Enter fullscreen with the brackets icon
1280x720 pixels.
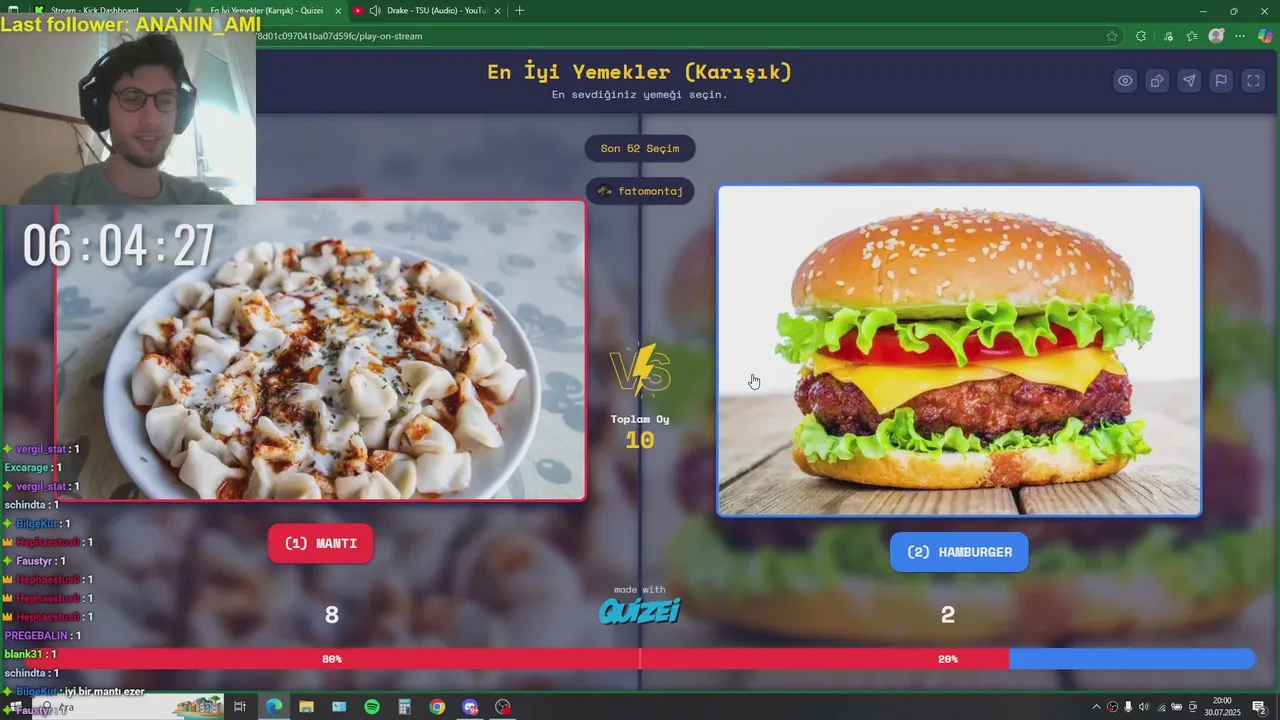pos(1253,81)
